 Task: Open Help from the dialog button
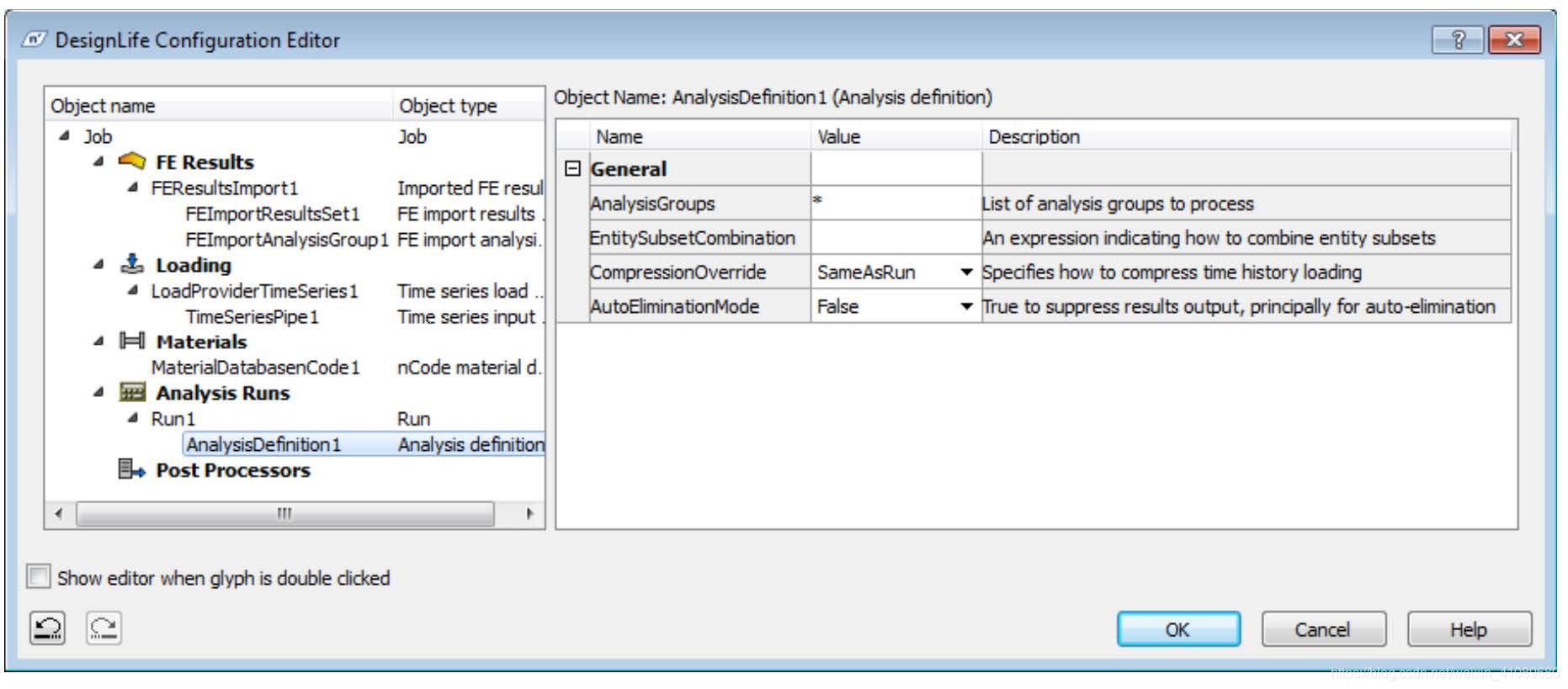pos(1469,629)
